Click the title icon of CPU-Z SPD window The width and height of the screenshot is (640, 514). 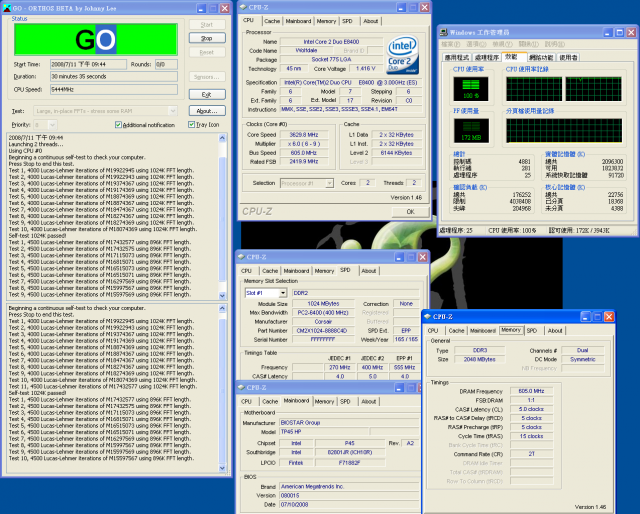tap(241, 257)
